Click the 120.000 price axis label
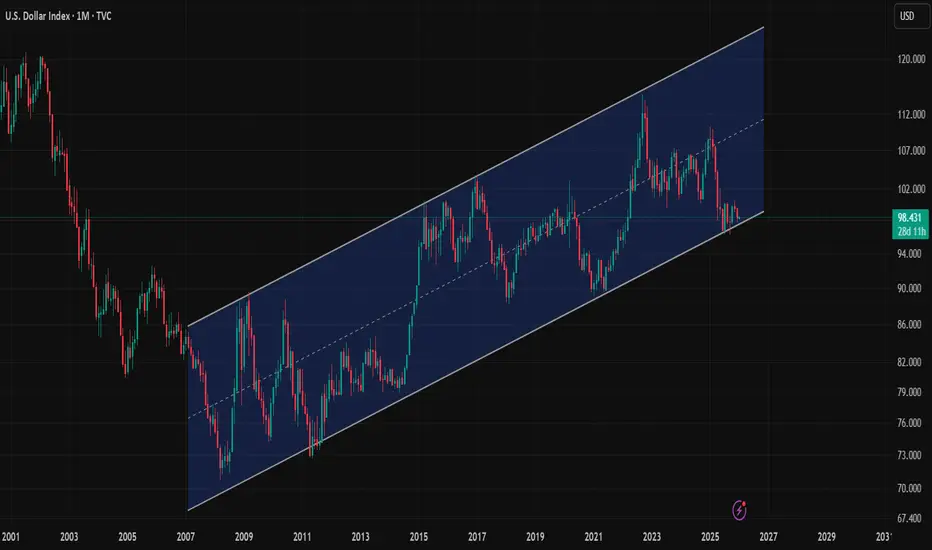Image resolution: width=932 pixels, height=550 pixels. [911, 59]
